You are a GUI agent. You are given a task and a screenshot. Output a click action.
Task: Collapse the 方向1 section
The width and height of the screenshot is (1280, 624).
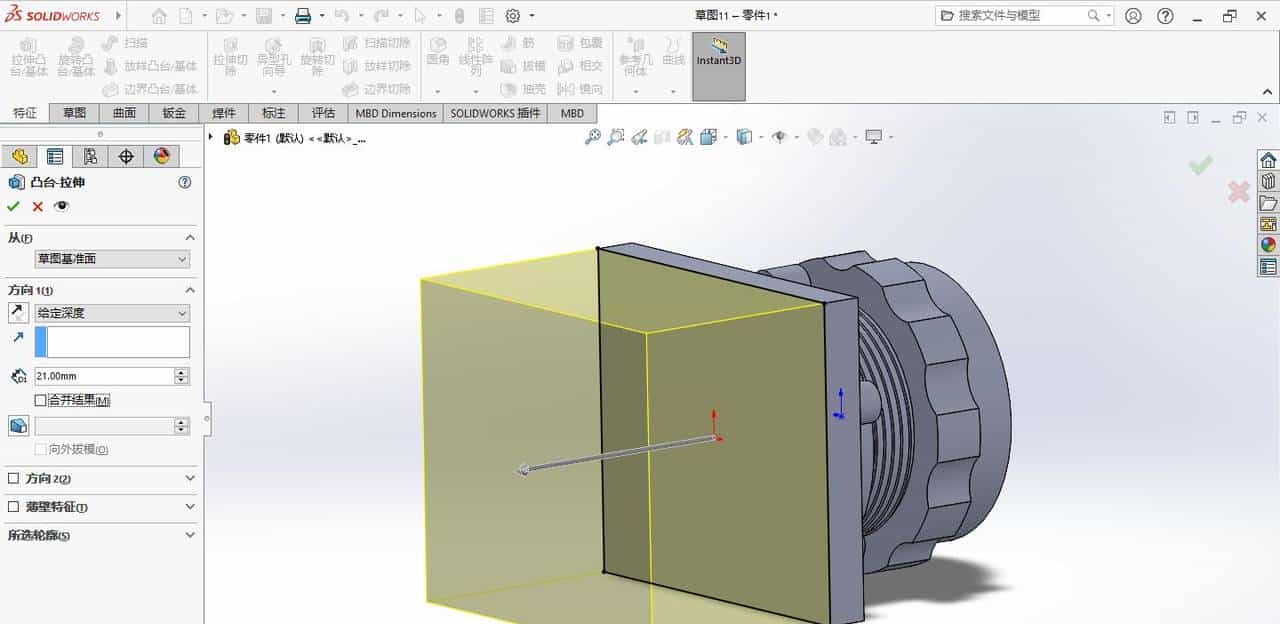point(189,290)
